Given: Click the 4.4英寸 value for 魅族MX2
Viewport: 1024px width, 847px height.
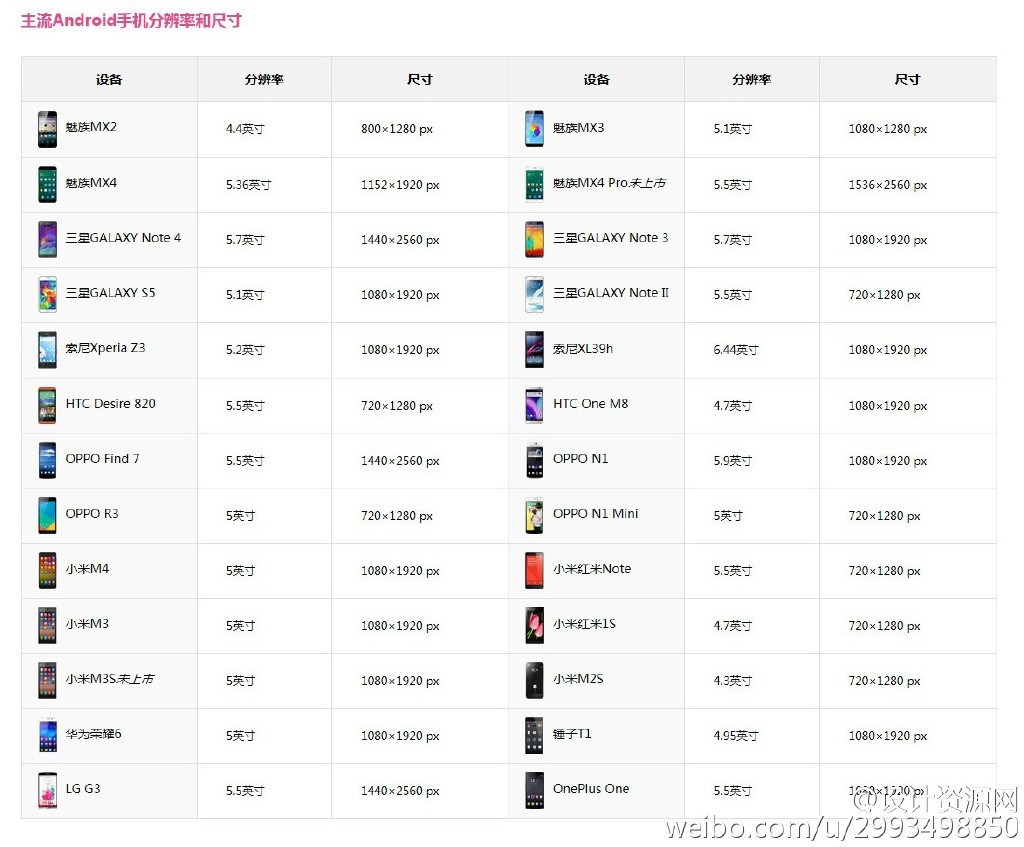Looking at the screenshot, I should [x=245, y=129].
